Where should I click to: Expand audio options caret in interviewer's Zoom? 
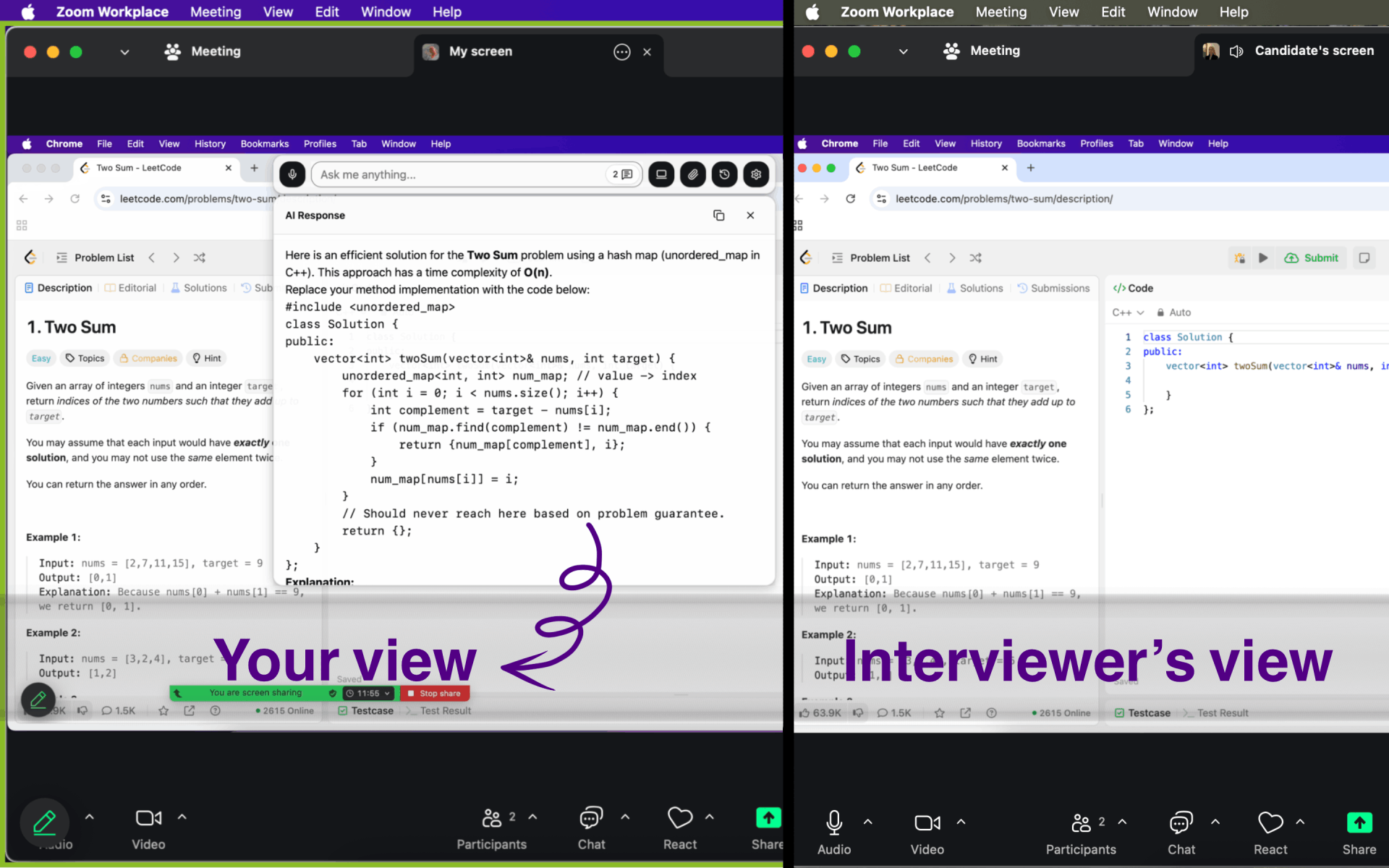tap(868, 822)
